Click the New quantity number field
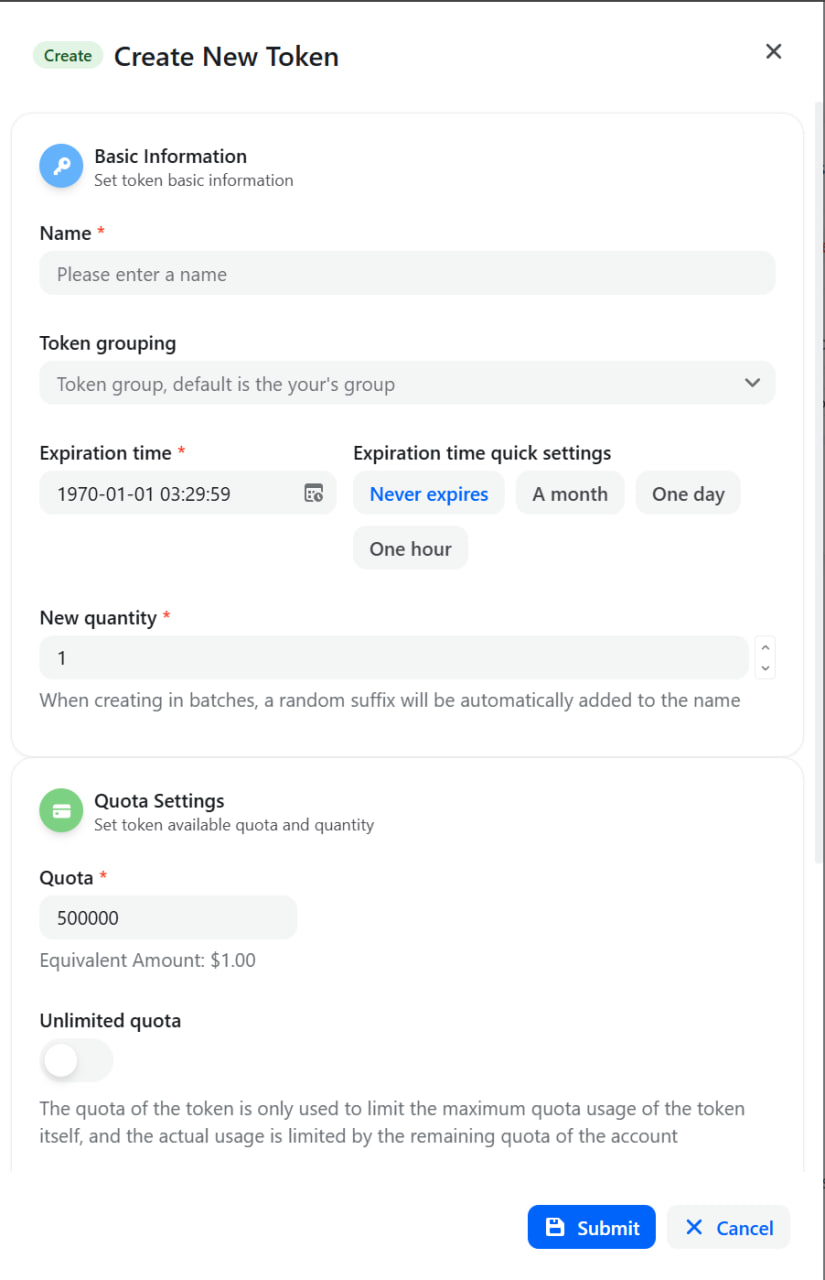Viewport: 825px width, 1280px height. (394, 657)
